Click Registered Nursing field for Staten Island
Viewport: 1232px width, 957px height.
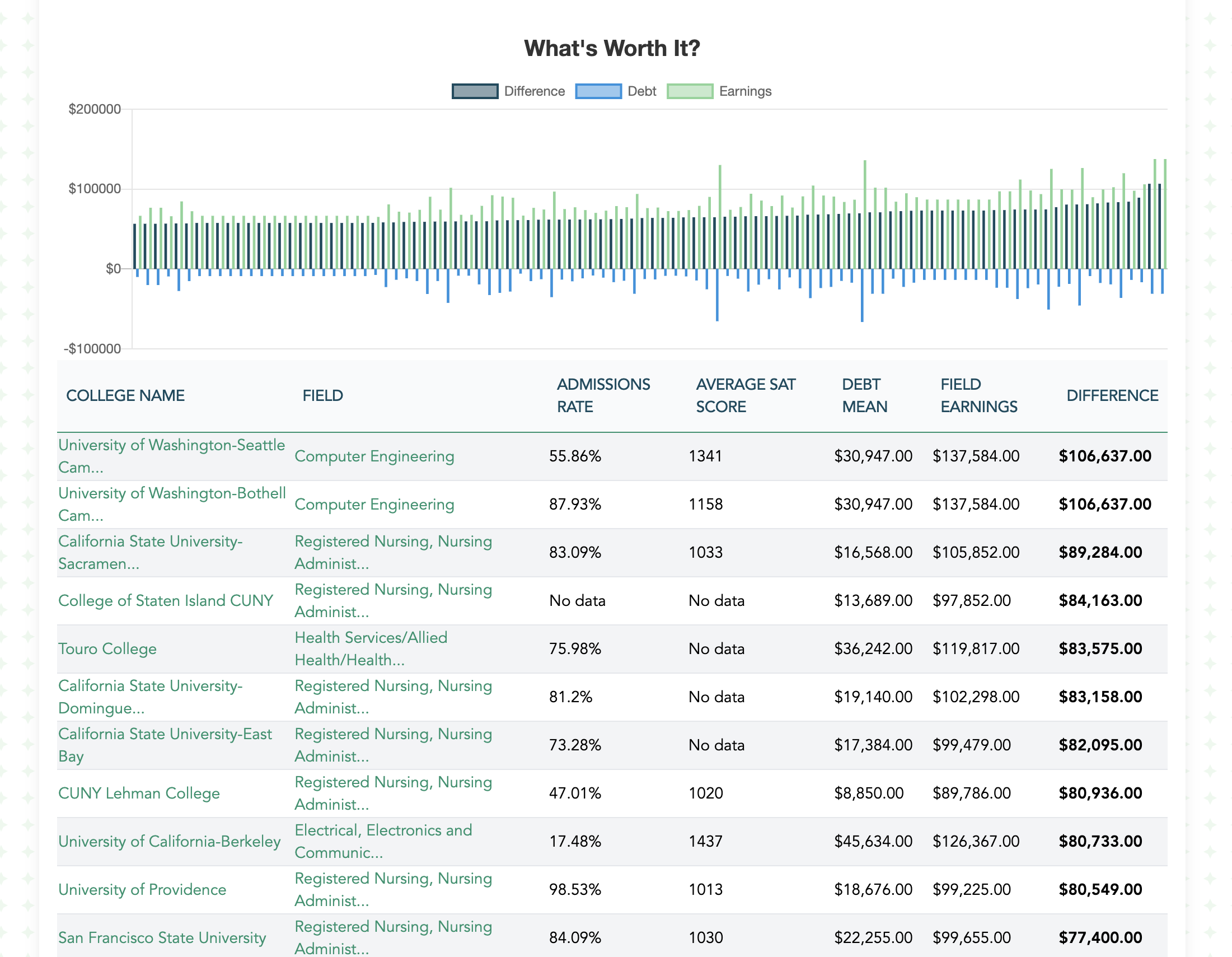tap(393, 600)
